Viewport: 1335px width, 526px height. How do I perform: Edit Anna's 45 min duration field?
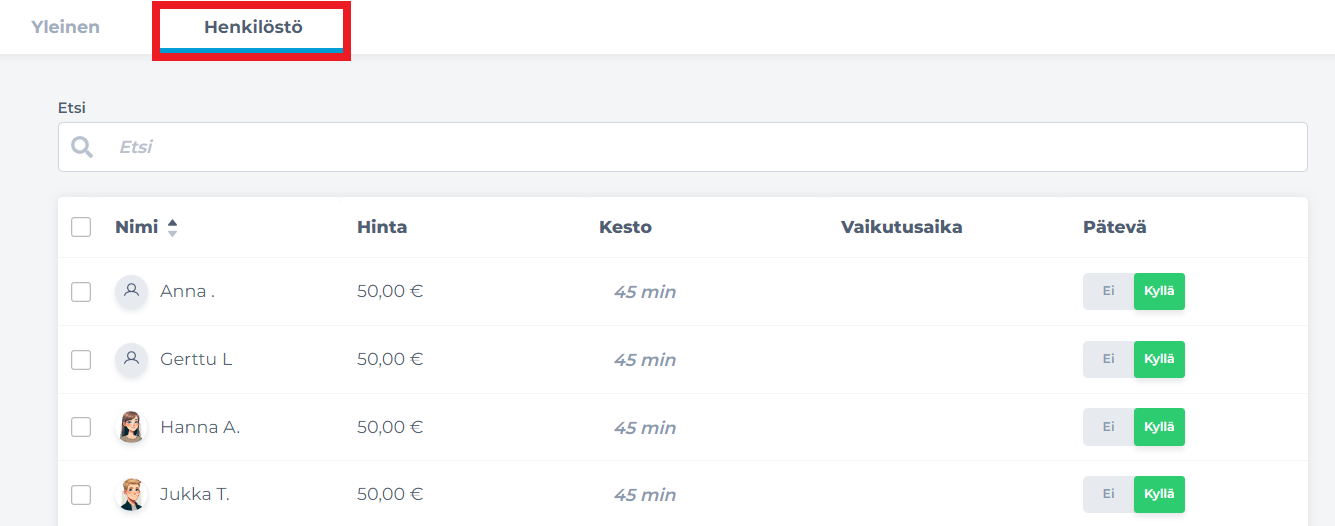click(645, 292)
